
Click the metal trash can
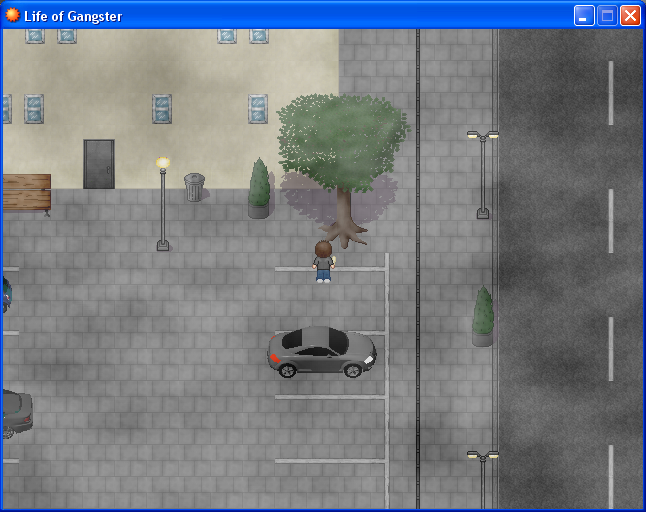coord(194,187)
